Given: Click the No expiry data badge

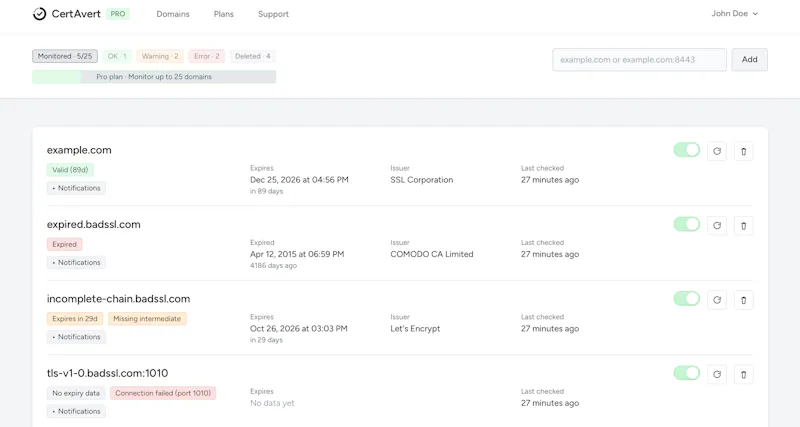Looking at the screenshot, I should point(76,393).
